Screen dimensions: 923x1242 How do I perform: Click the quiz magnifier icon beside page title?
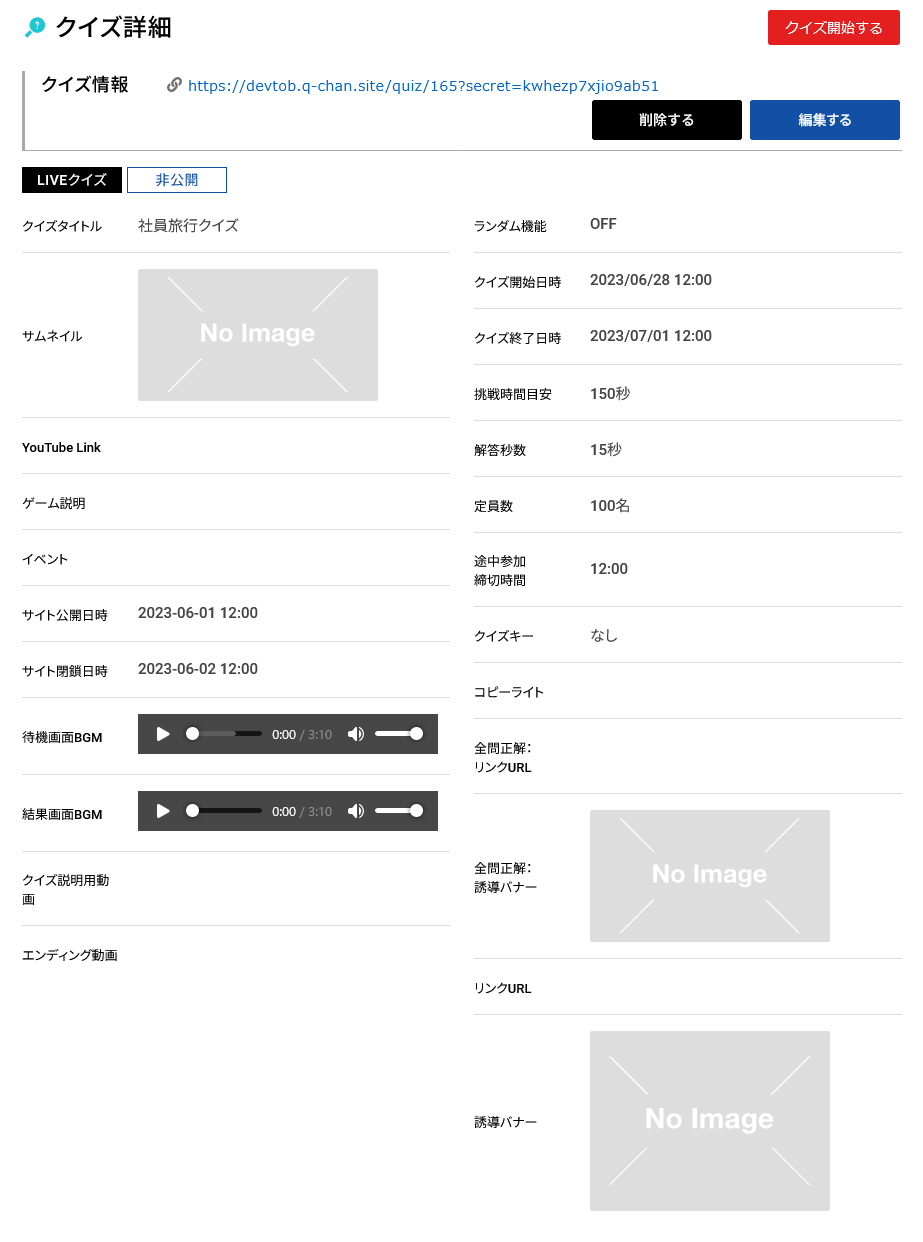click(35, 28)
